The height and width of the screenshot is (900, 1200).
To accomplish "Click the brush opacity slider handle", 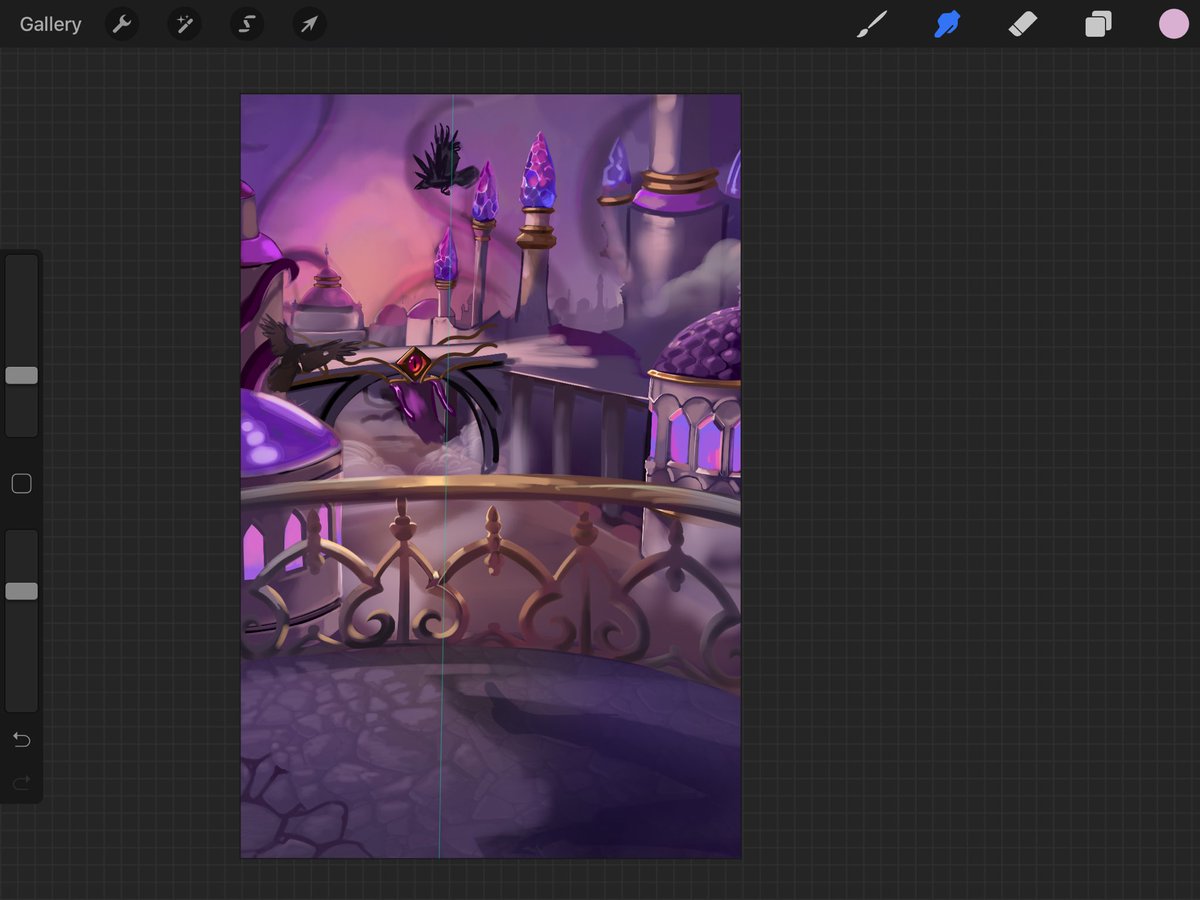I will 21,591.
